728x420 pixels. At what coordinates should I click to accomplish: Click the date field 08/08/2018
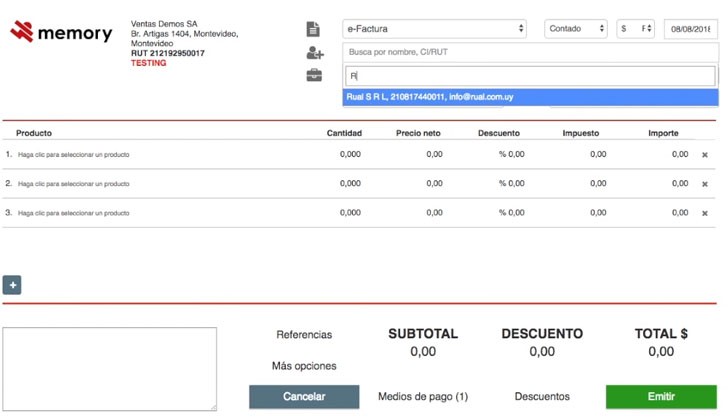(x=691, y=29)
